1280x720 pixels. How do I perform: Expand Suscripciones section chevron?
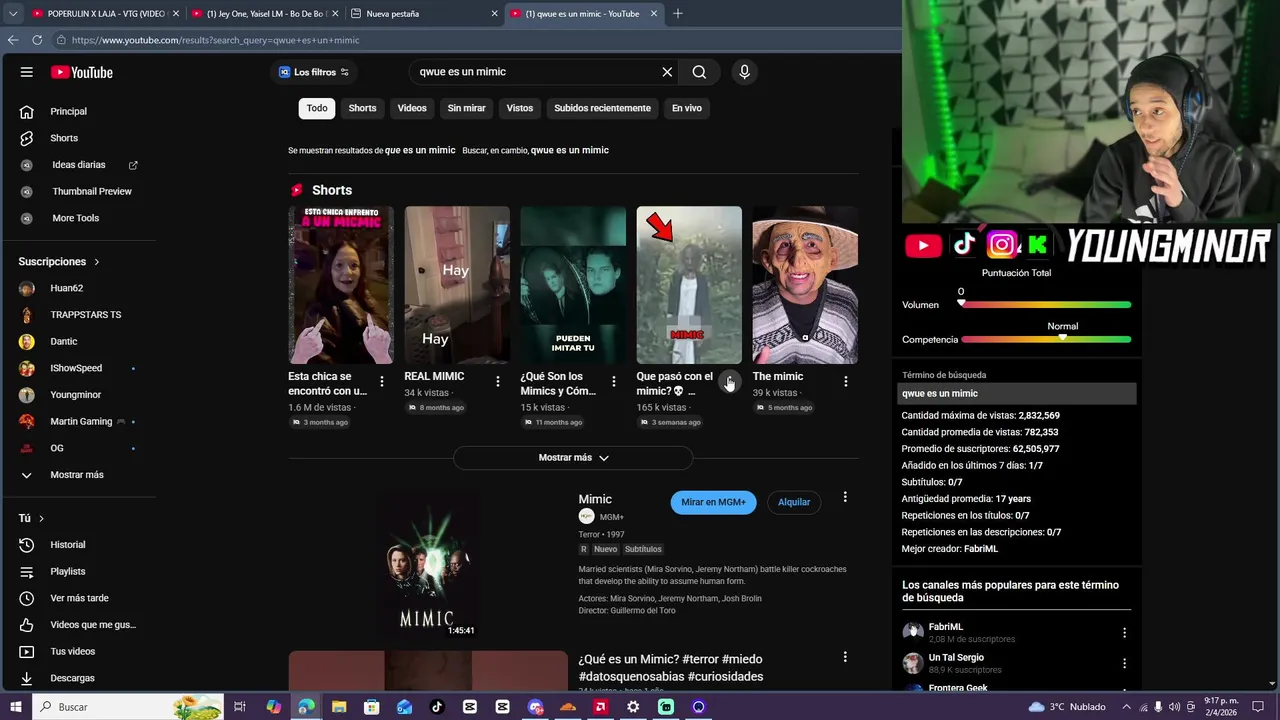(97, 262)
